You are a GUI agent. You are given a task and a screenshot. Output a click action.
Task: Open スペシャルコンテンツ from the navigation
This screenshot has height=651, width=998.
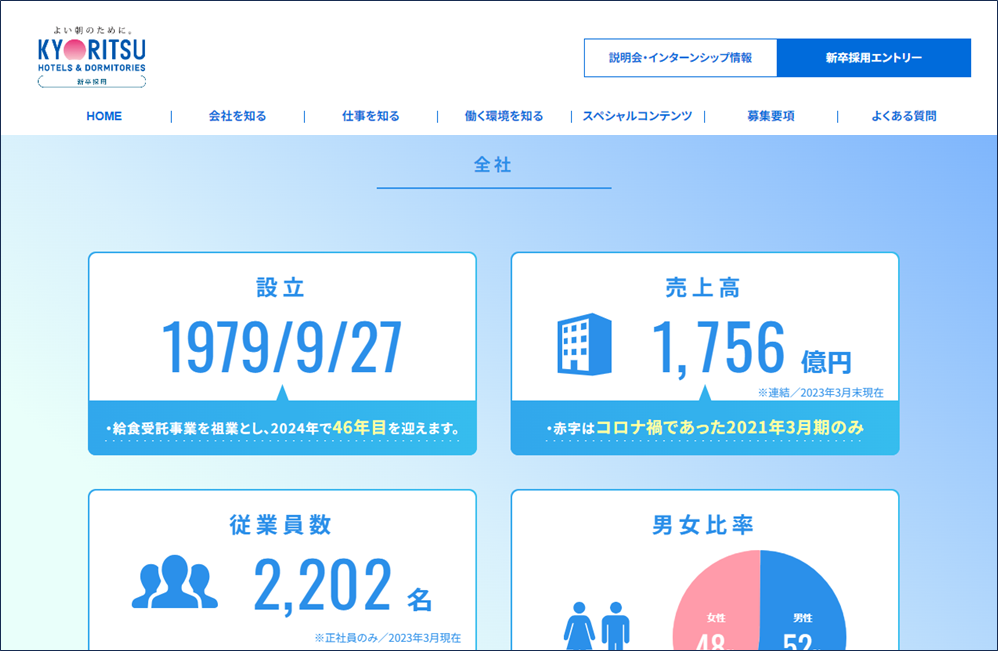pos(637,116)
